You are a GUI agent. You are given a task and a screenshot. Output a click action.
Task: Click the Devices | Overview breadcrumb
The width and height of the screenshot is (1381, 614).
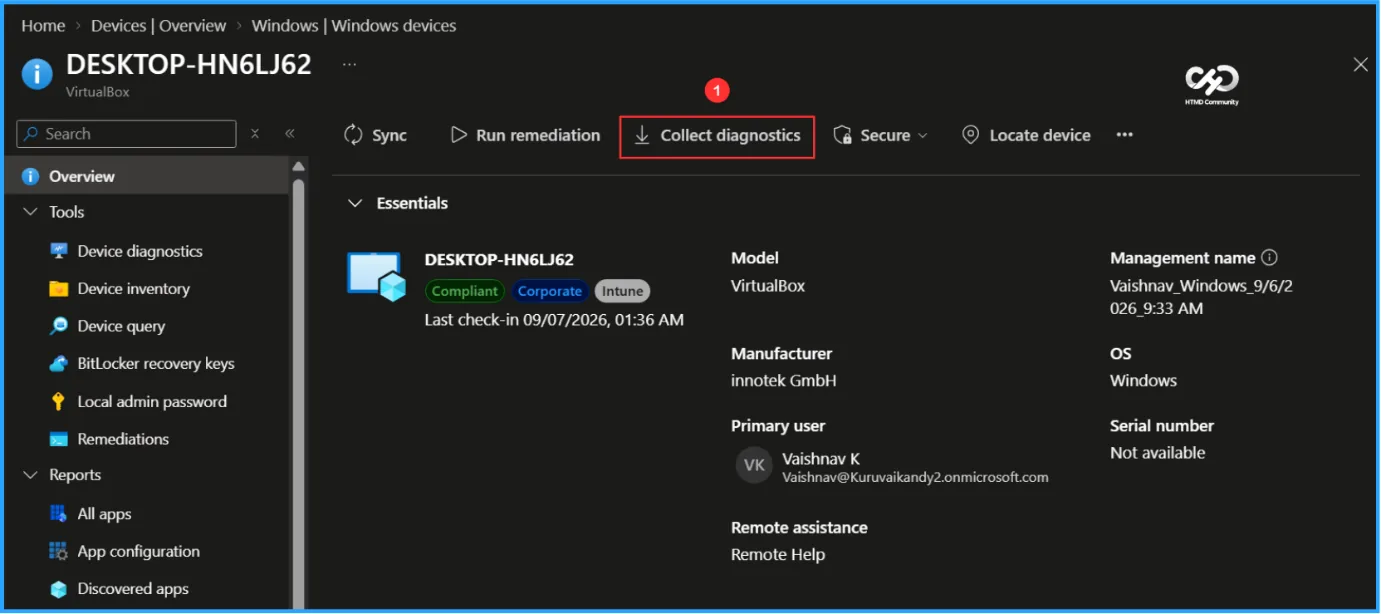click(x=159, y=25)
